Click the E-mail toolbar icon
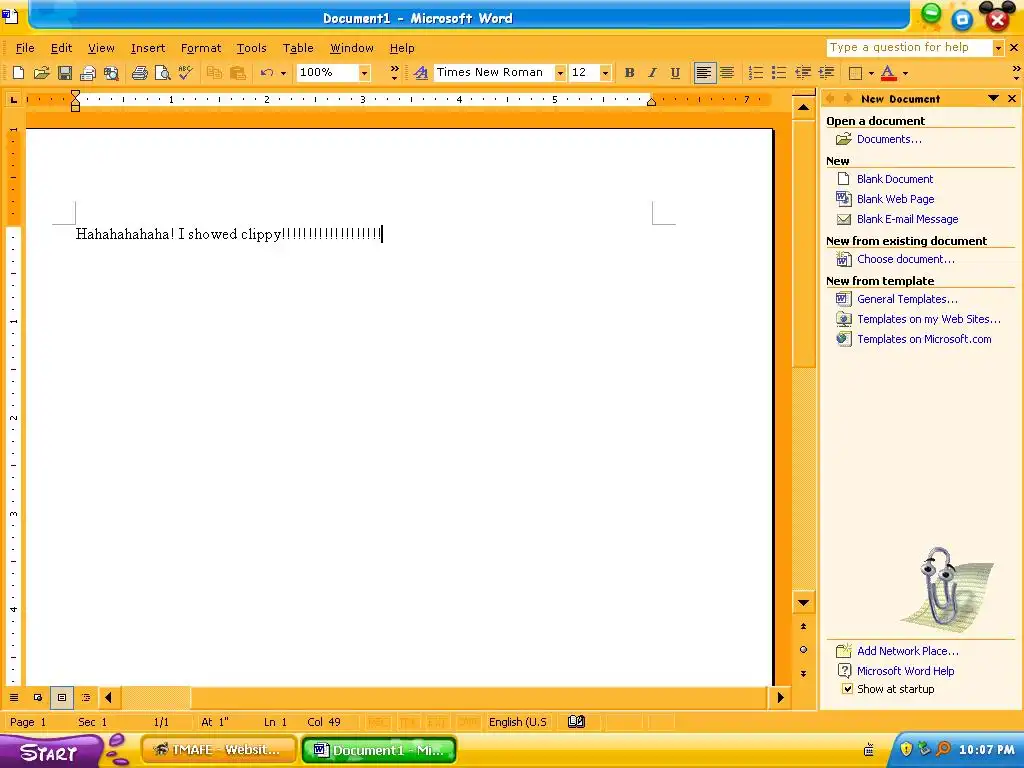1024x768 pixels. [88, 73]
